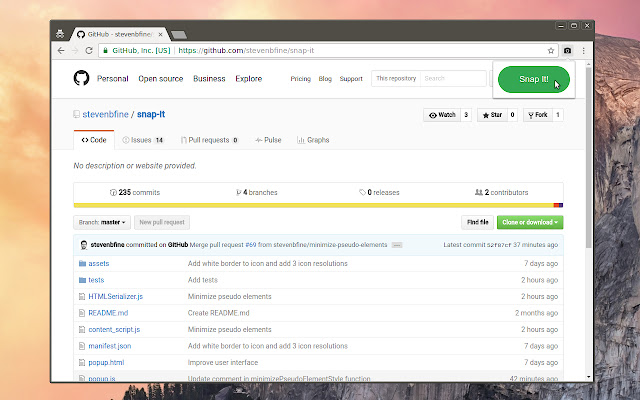Open the Open source menu item

click(161, 79)
